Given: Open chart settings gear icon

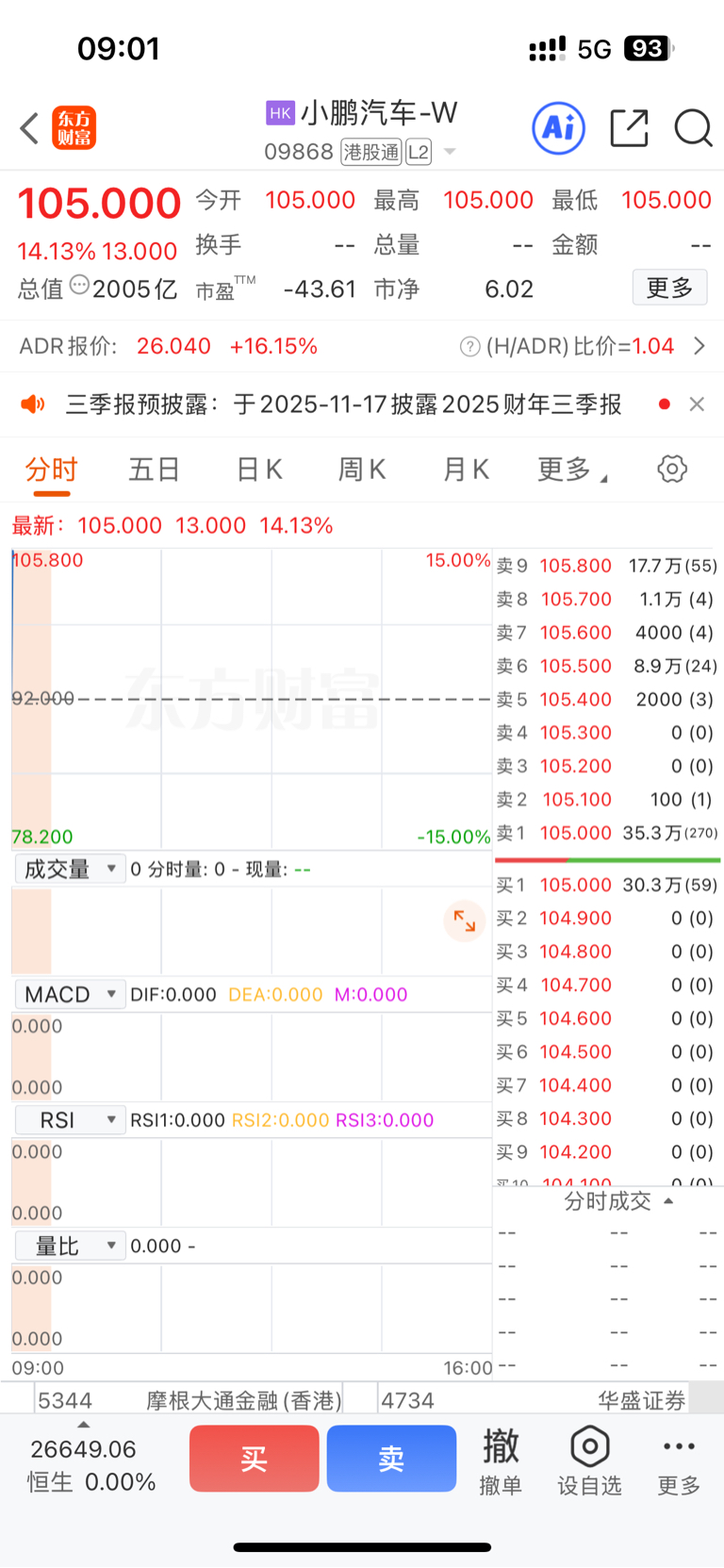Looking at the screenshot, I should 672,469.
